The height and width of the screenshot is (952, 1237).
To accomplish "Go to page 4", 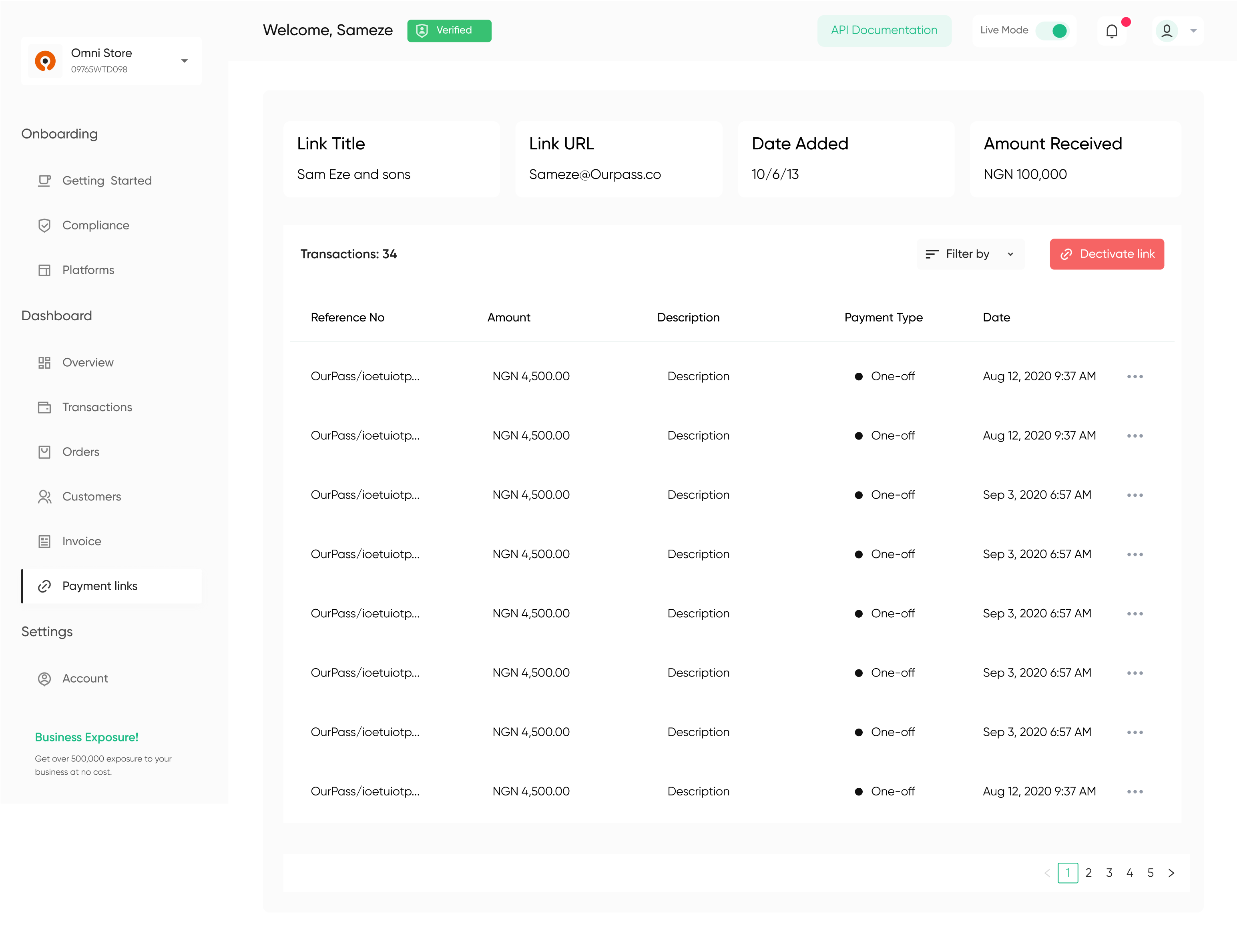I will [x=1130, y=873].
